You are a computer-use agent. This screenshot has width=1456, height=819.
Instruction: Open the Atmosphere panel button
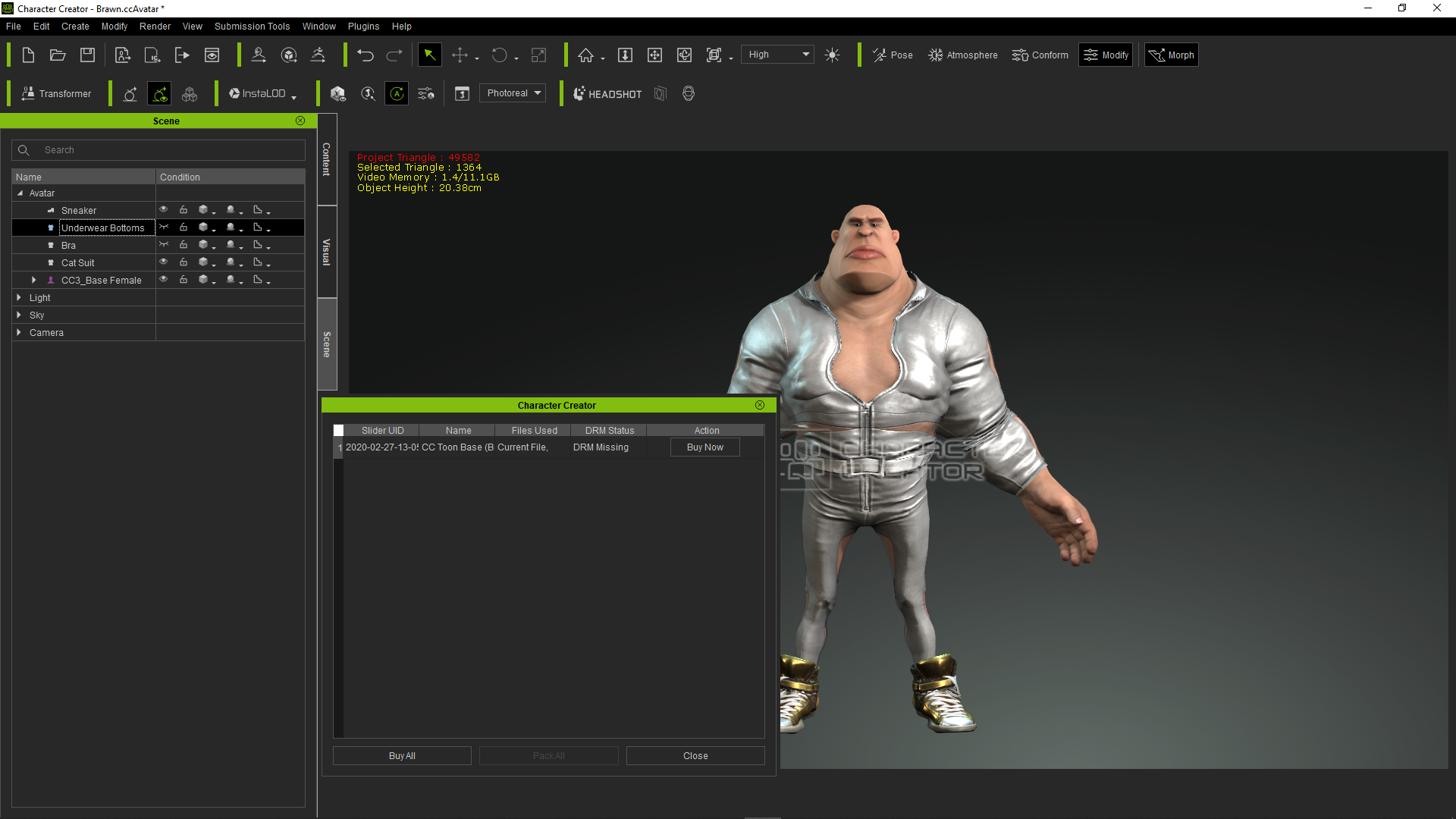click(963, 55)
